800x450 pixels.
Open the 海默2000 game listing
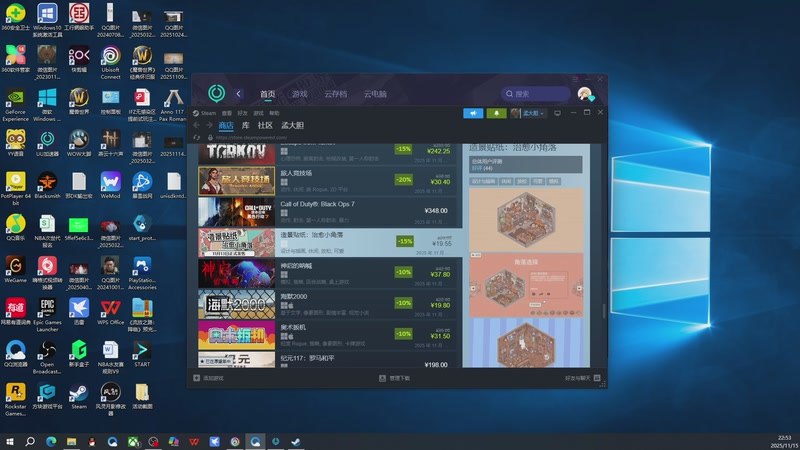tap(327, 305)
